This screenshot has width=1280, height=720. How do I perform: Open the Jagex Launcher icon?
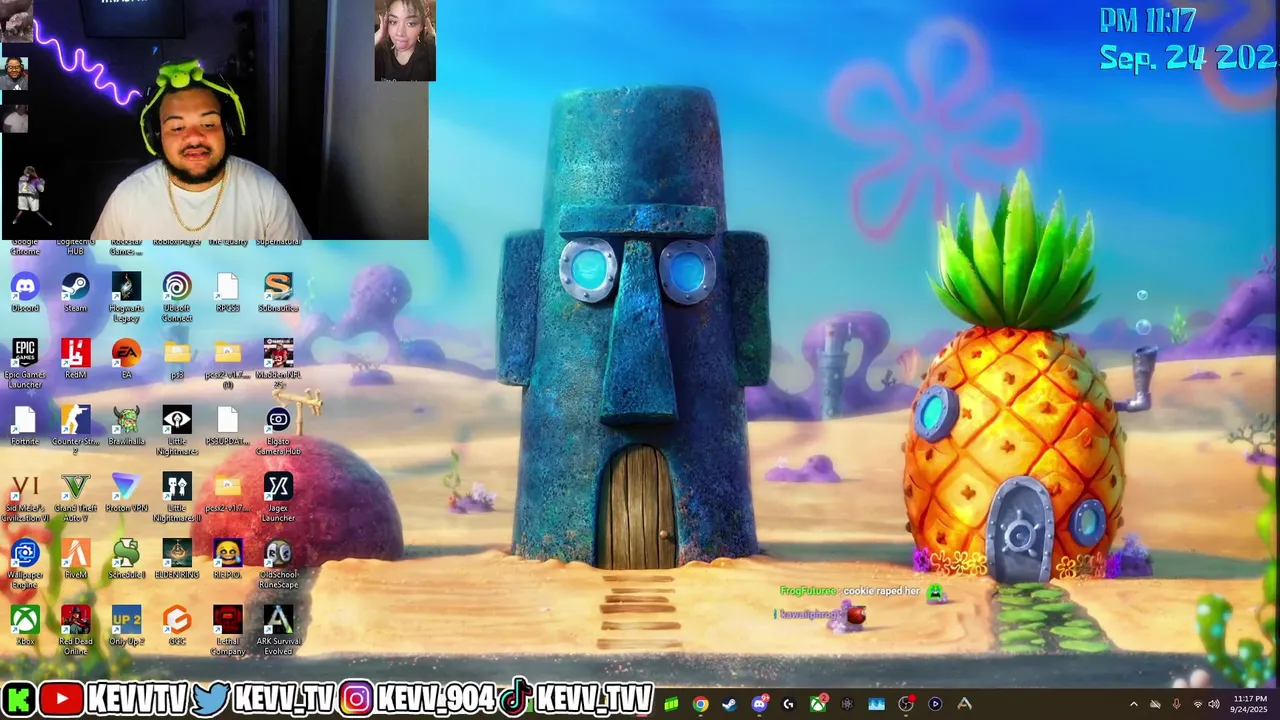tap(278, 497)
